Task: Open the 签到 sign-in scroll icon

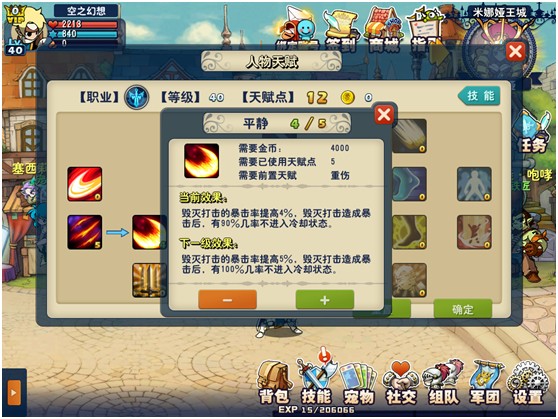Action: (x=341, y=31)
